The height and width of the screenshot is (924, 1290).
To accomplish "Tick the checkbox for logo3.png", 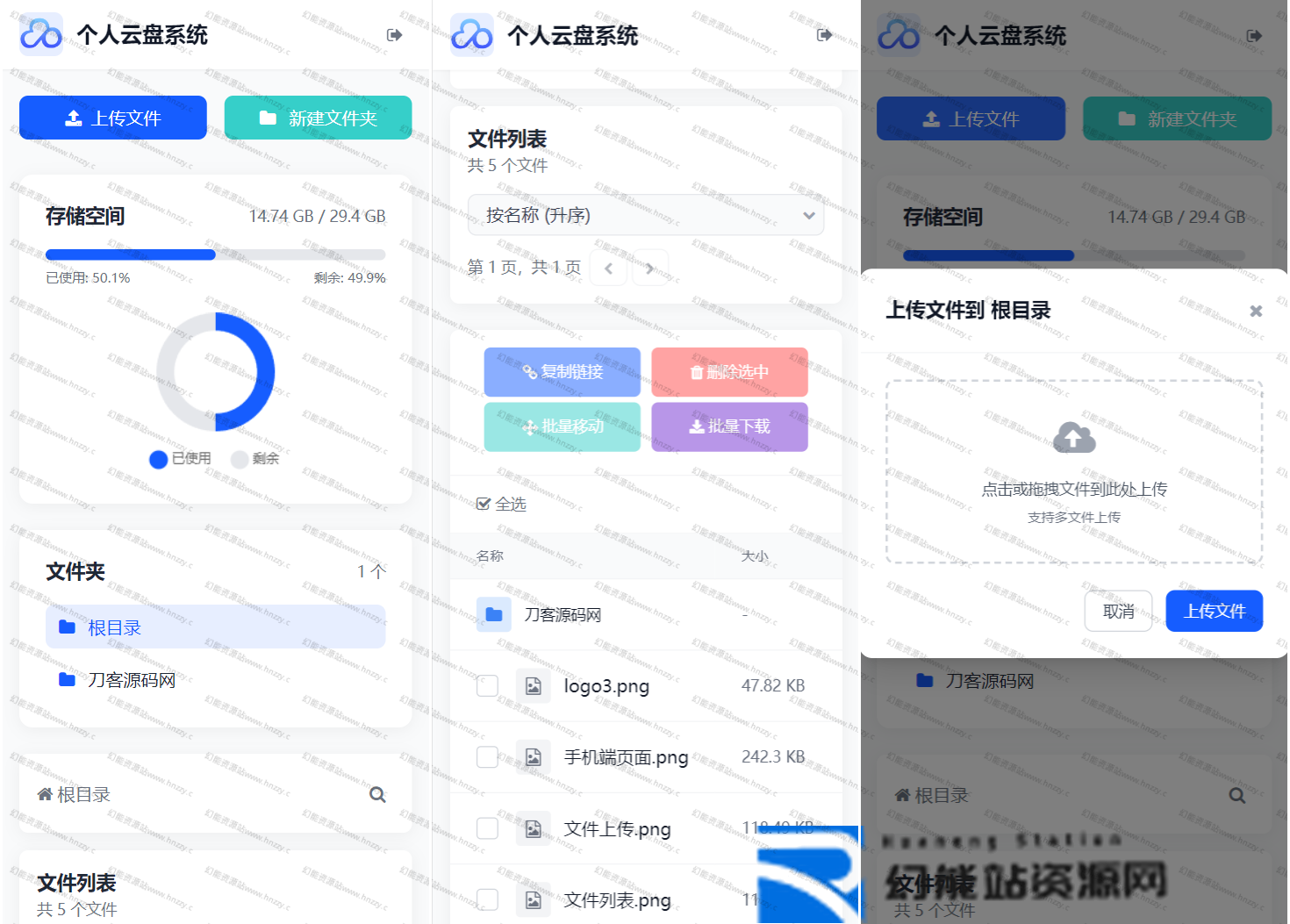I will [487, 686].
